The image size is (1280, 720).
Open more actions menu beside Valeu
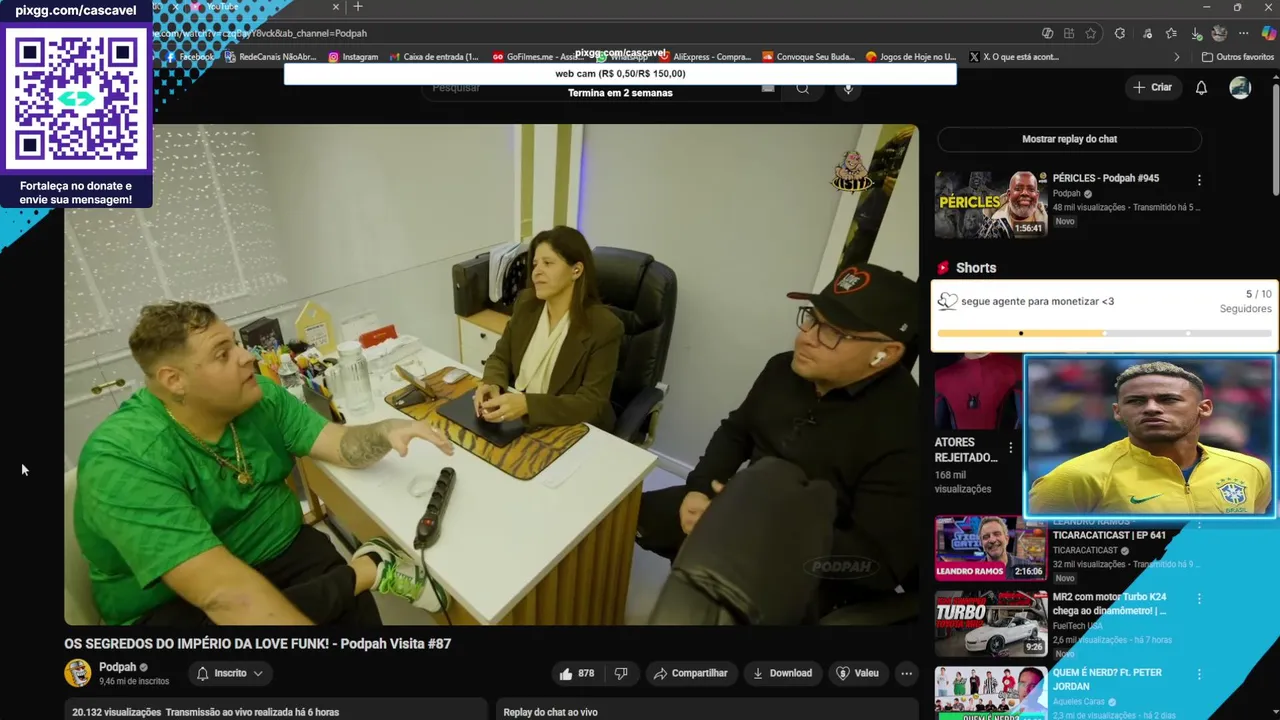906,673
